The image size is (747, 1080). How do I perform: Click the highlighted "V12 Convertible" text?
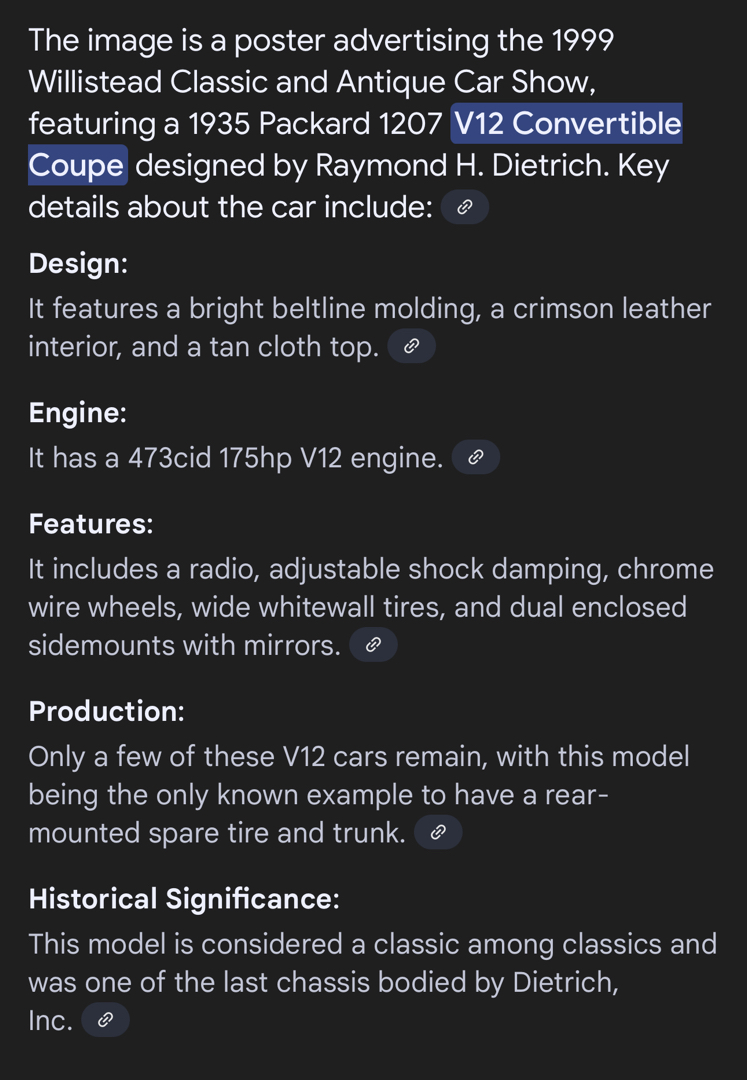567,123
